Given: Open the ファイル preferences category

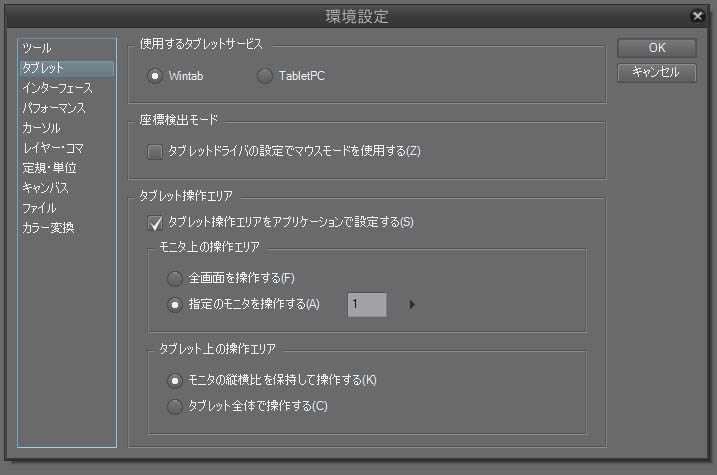Looking at the screenshot, I should [67, 208].
